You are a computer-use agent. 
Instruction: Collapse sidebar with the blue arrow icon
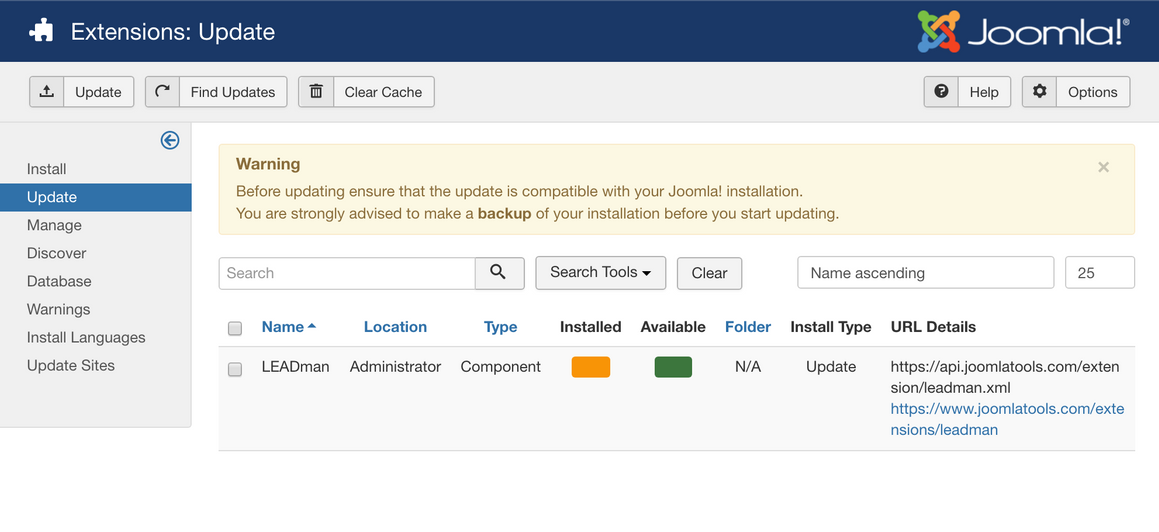[170, 140]
